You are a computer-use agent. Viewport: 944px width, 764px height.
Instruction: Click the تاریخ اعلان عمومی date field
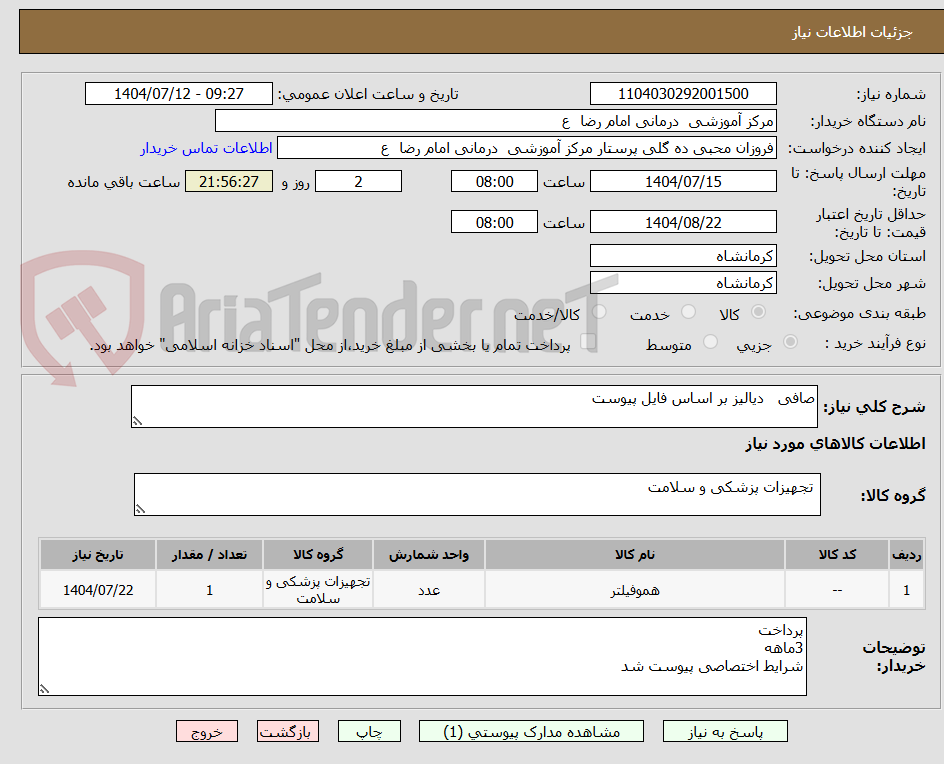tap(177, 93)
